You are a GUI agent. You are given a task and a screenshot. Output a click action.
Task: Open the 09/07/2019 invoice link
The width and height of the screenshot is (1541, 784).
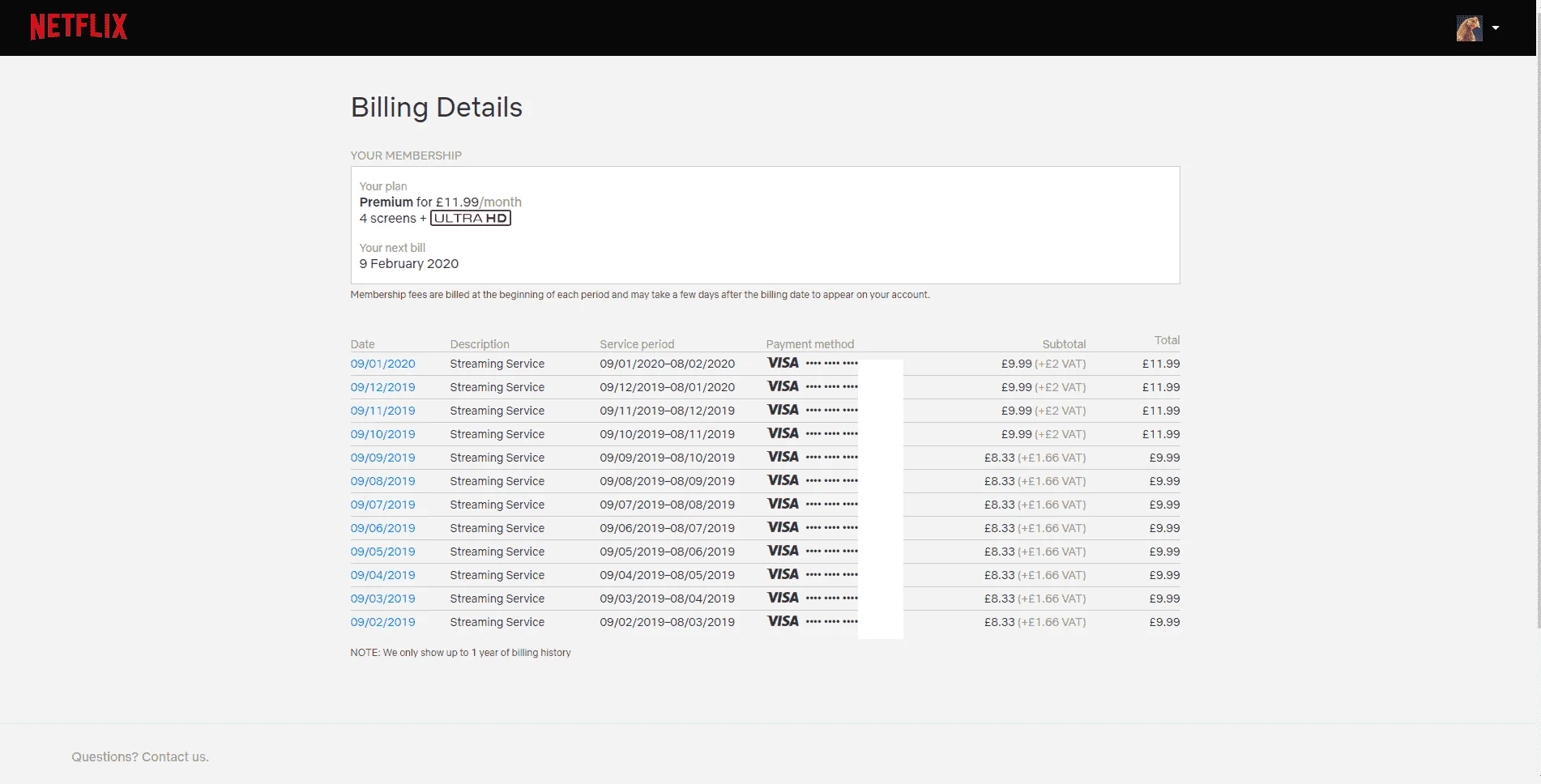[x=382, y=505]
